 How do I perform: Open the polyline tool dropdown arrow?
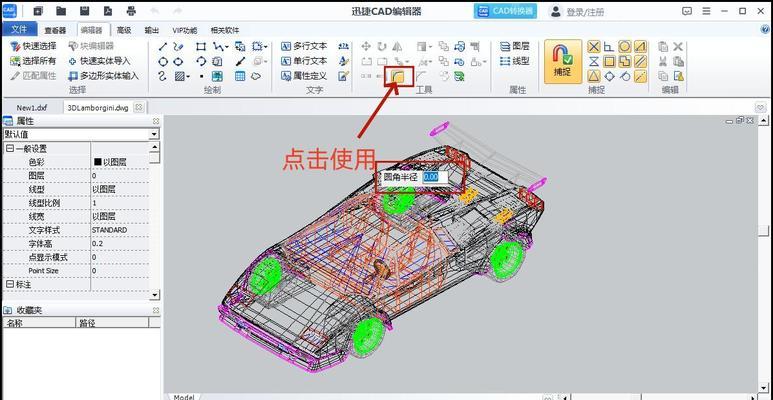pos(226,47)
